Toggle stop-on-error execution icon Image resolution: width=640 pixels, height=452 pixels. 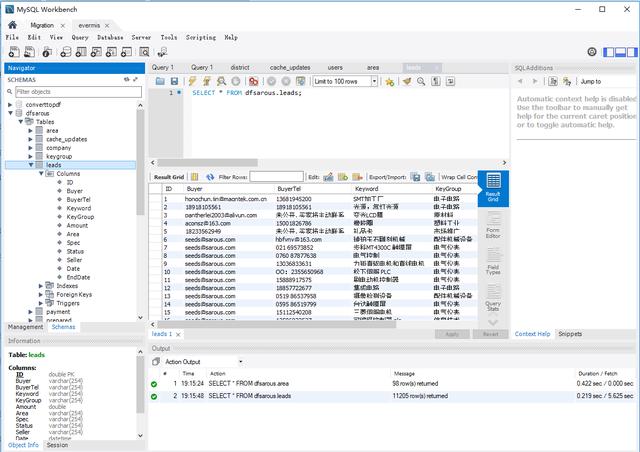click(253, 81)
